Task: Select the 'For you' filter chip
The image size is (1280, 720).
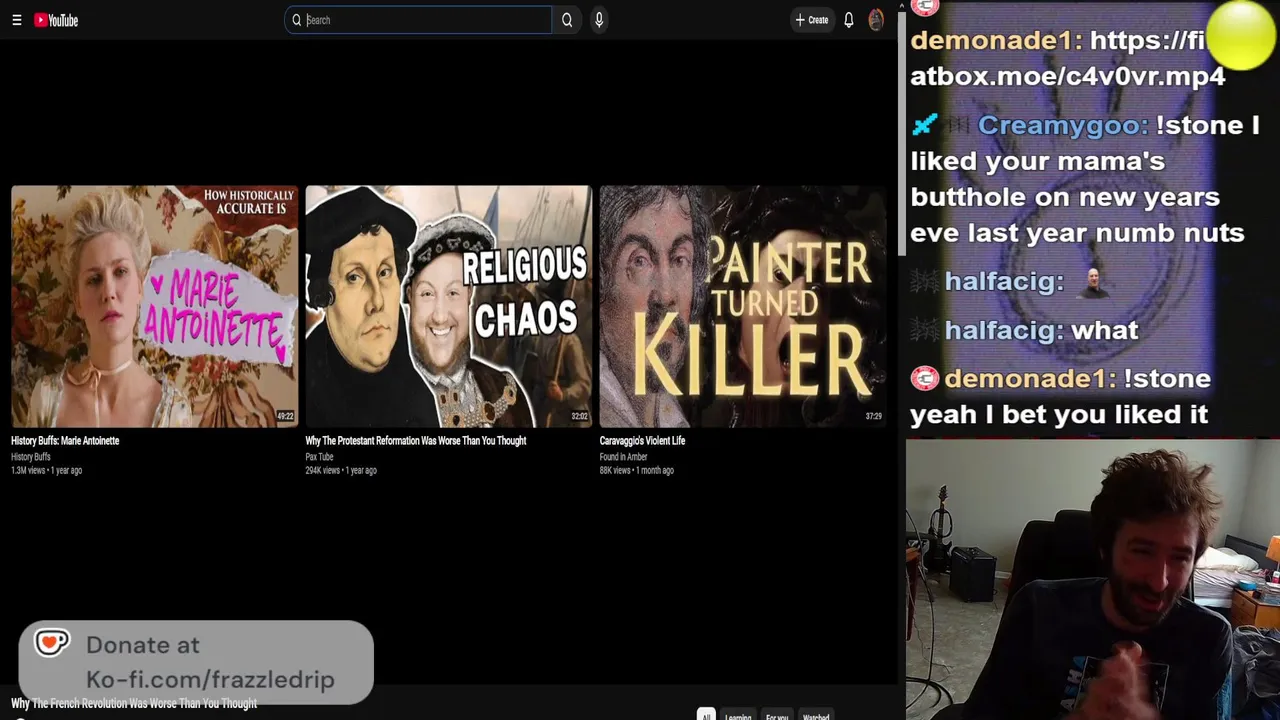Action: click(777, 715)
